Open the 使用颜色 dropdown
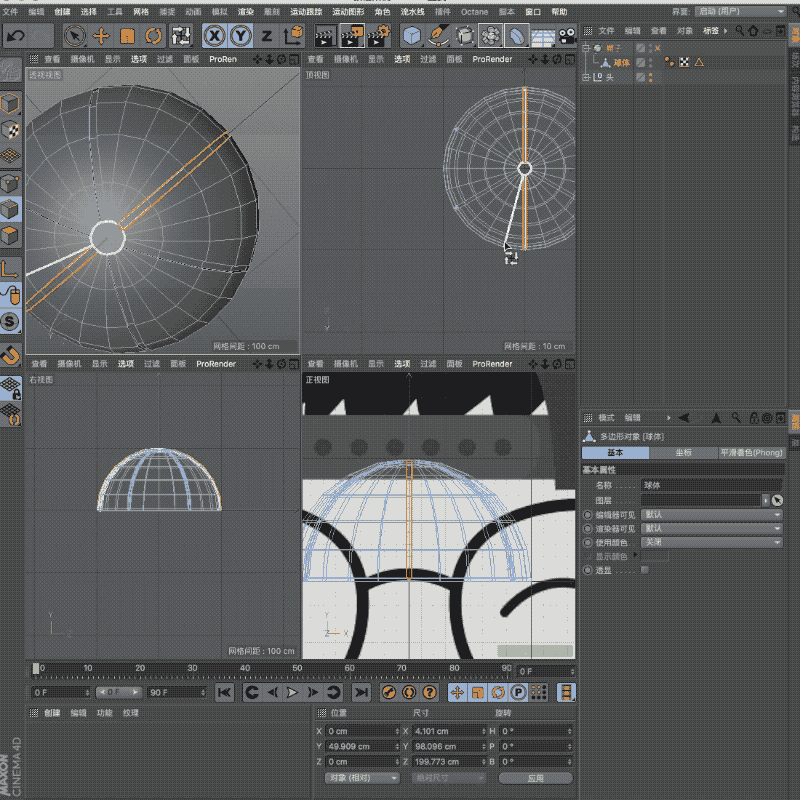The height and width of the screenshot is (800, 800). 712,542
